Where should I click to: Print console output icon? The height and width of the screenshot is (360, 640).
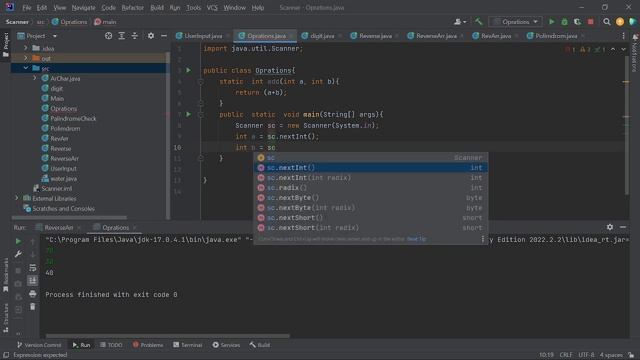pos(33,293)
